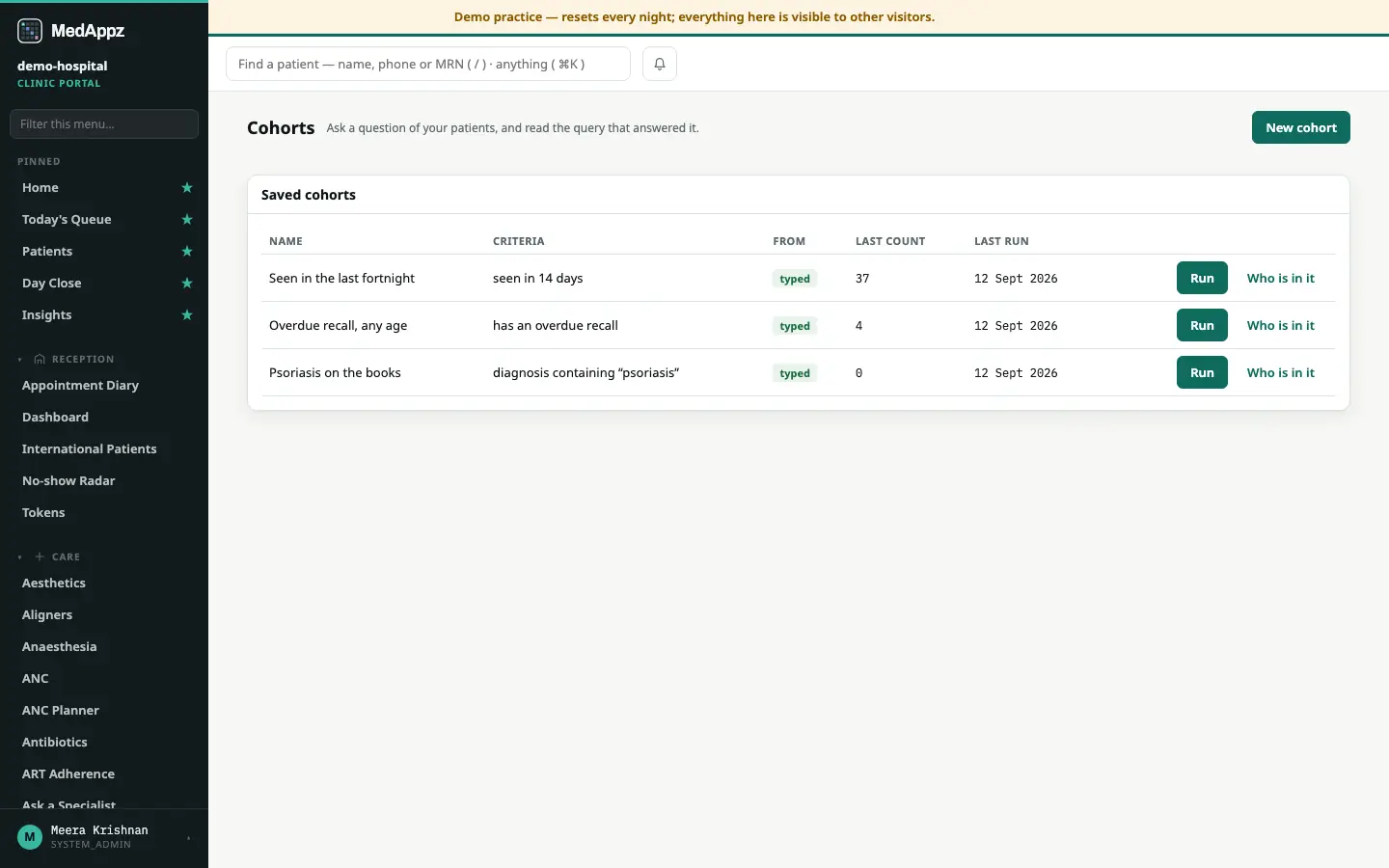Open Who is in it for Psoriasis cohort

[1281, 372]
